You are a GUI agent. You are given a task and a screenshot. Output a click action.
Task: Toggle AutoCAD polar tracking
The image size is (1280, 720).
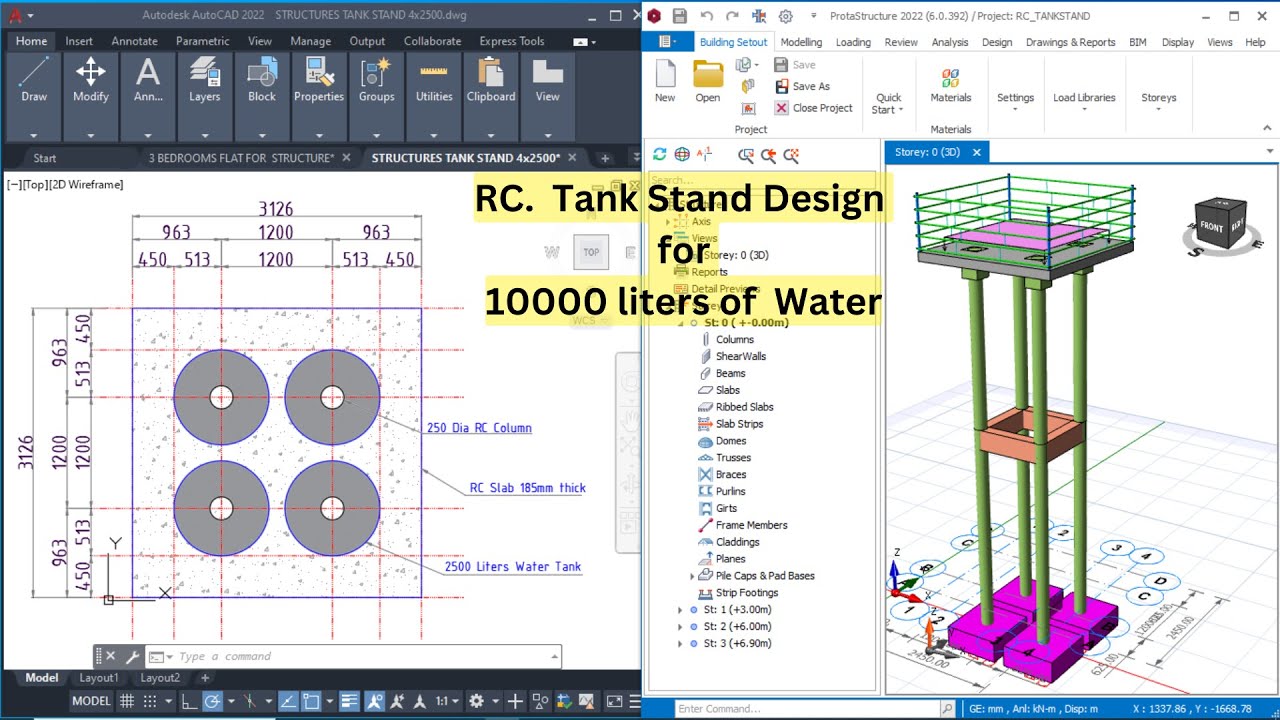click(212, 702)
